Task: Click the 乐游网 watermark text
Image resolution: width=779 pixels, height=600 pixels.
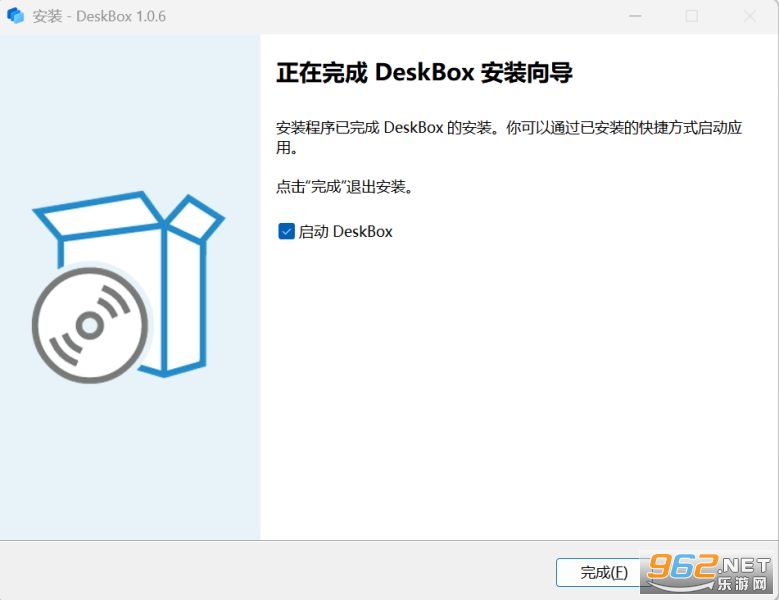Action: pos(742,583)
